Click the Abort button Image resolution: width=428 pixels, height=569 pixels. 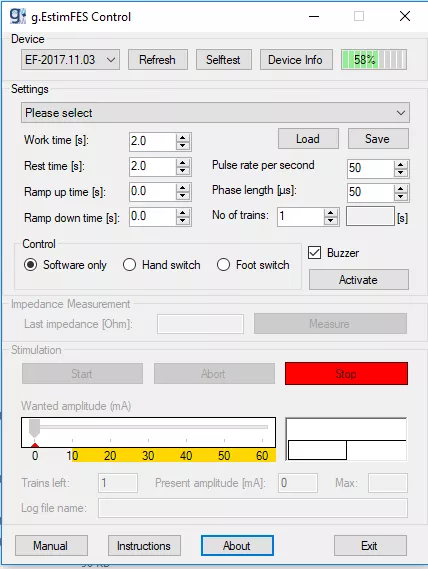pyautogui.click(x=214, y=374)
